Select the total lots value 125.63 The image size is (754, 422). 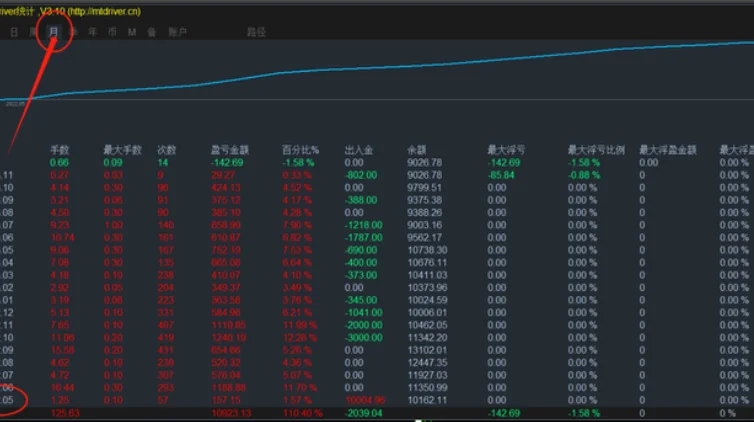[65, 413]
